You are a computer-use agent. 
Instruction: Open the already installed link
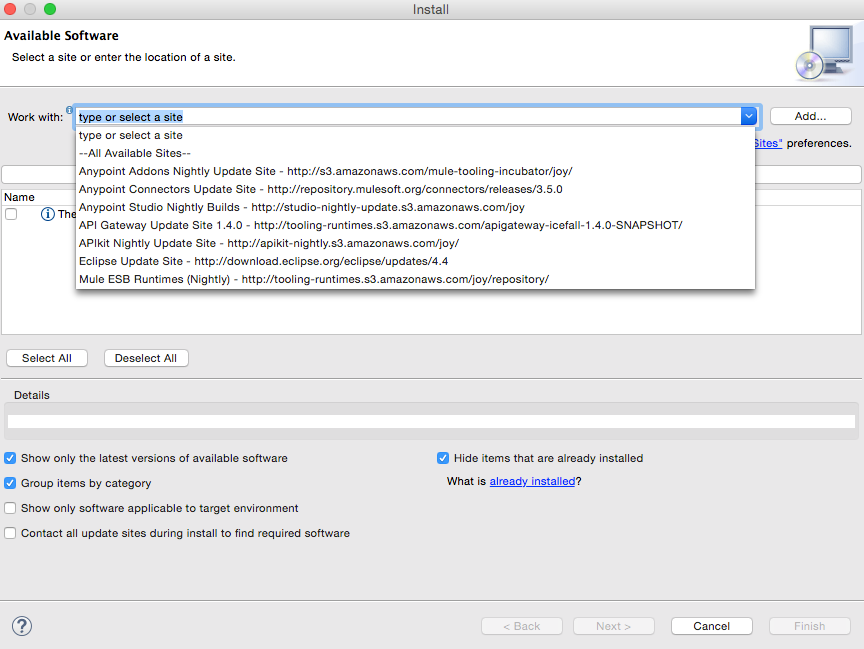click(x=532, y=481)
